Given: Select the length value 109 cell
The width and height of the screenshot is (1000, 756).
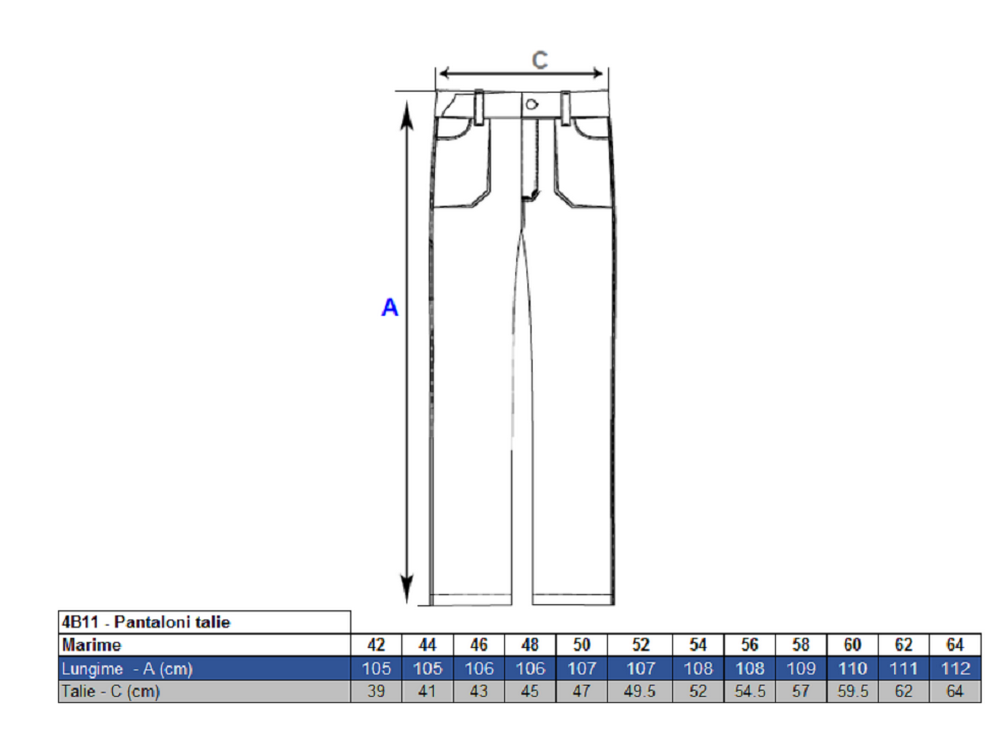Looking at the screenshot, I should tap(801, 669).
